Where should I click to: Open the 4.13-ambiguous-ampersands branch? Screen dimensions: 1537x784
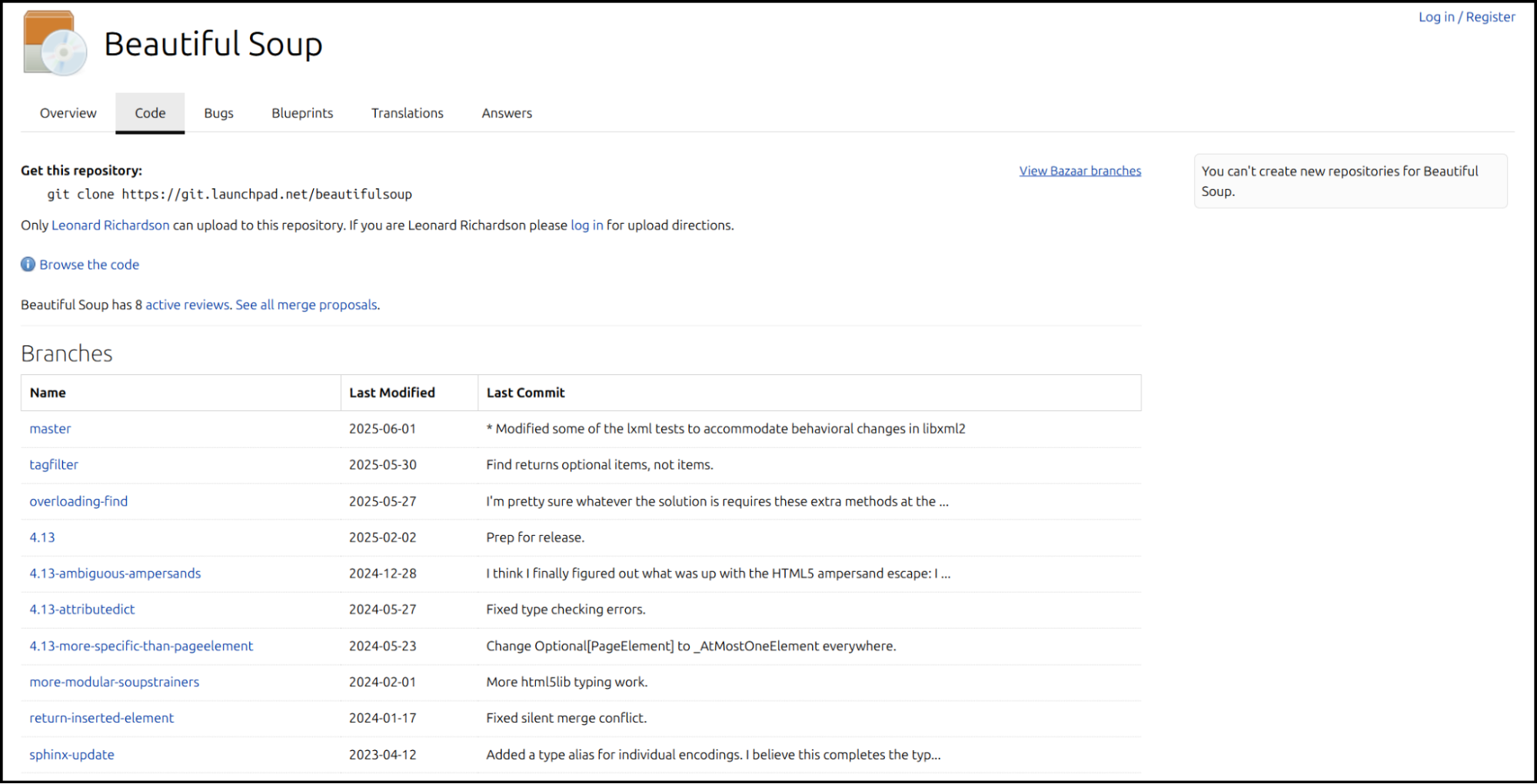pos(115,573)
